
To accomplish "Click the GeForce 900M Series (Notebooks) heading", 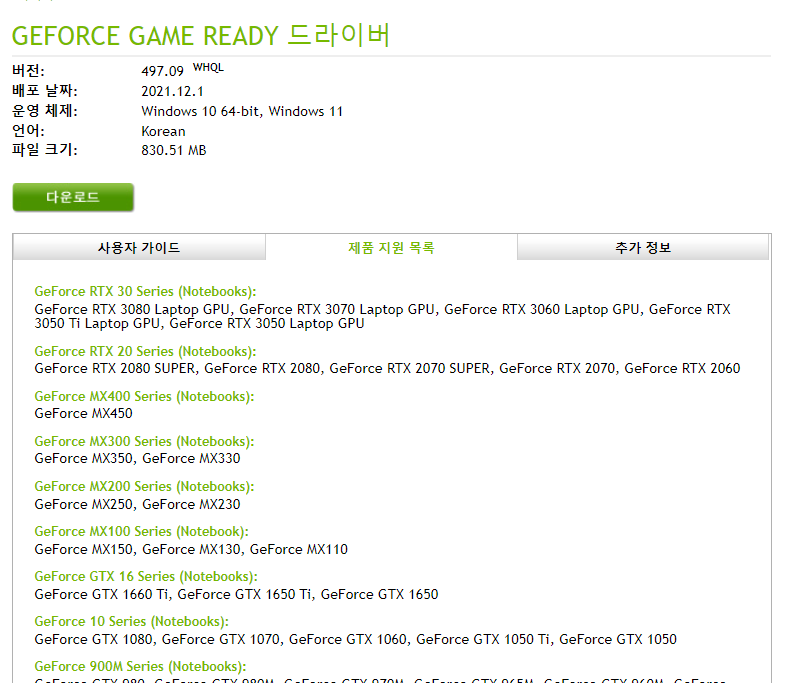I will coord(141,666).
